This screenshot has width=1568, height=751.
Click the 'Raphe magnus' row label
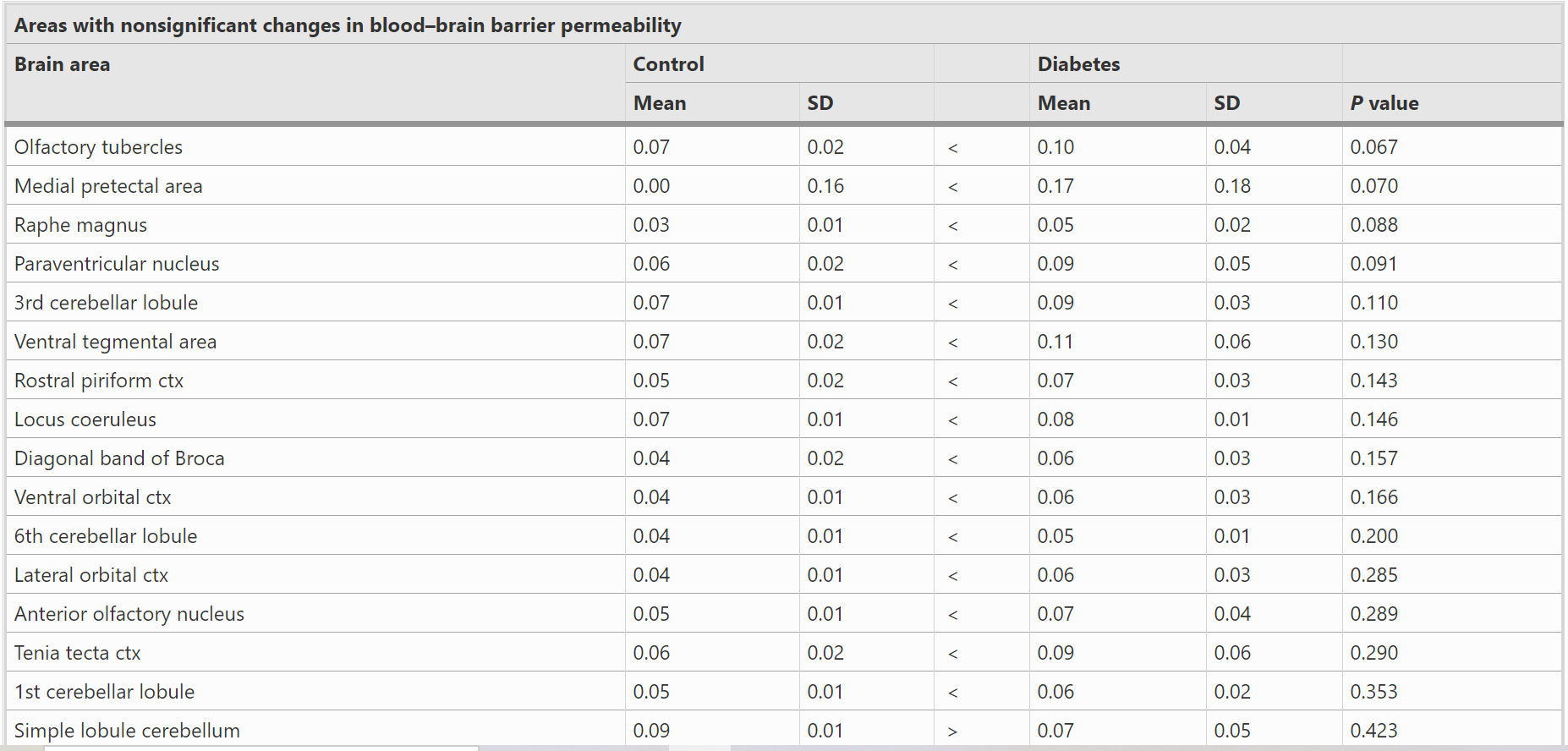pos(81,225)
